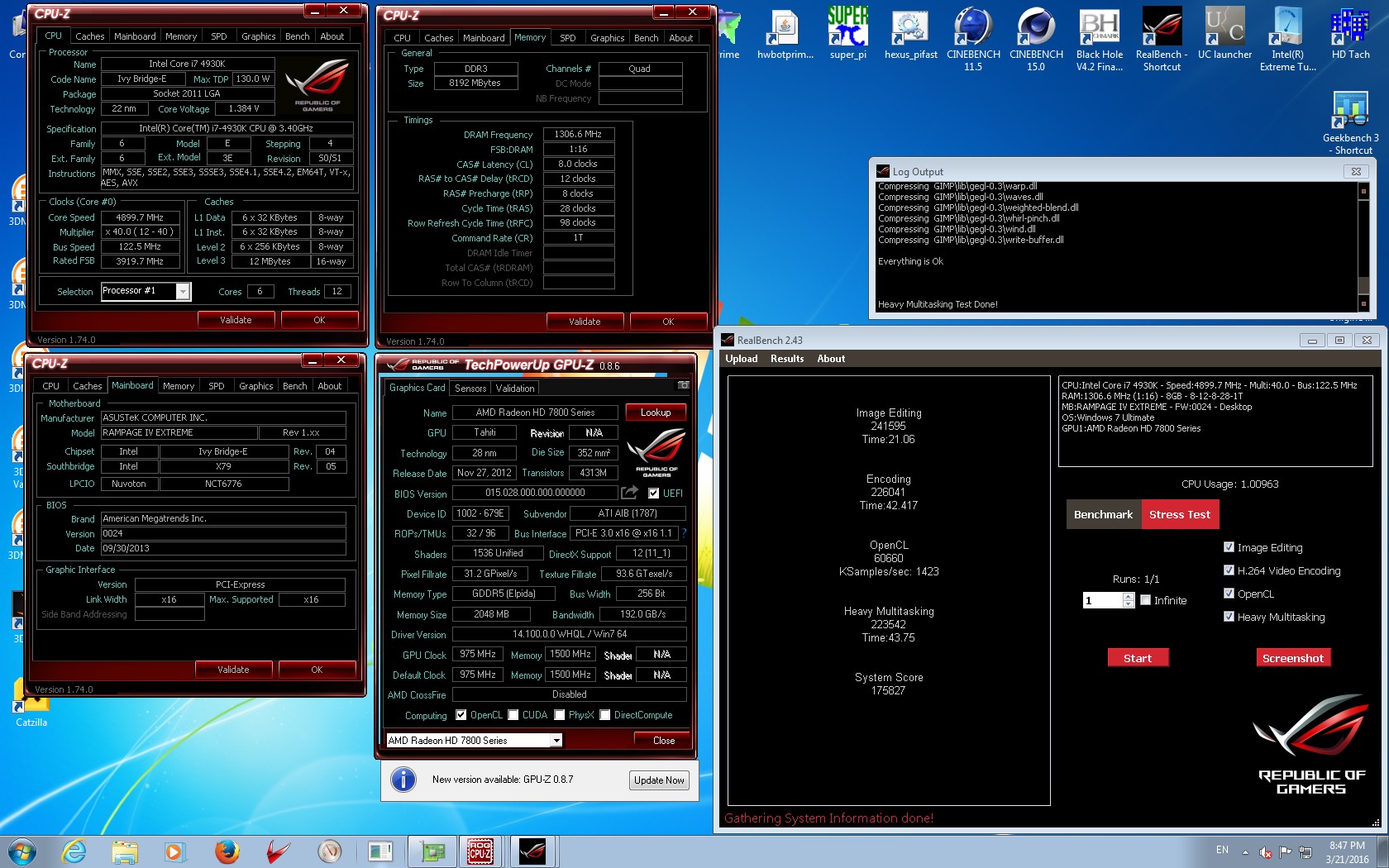The width and height of the screenshot is (1389, 868).
Task: Uncheck Image Editing in RealBench
Action: coord(1229,547)
